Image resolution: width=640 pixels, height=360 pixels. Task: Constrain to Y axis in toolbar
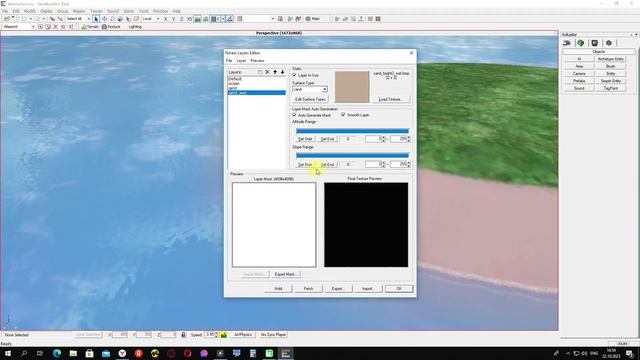(173, 19)
